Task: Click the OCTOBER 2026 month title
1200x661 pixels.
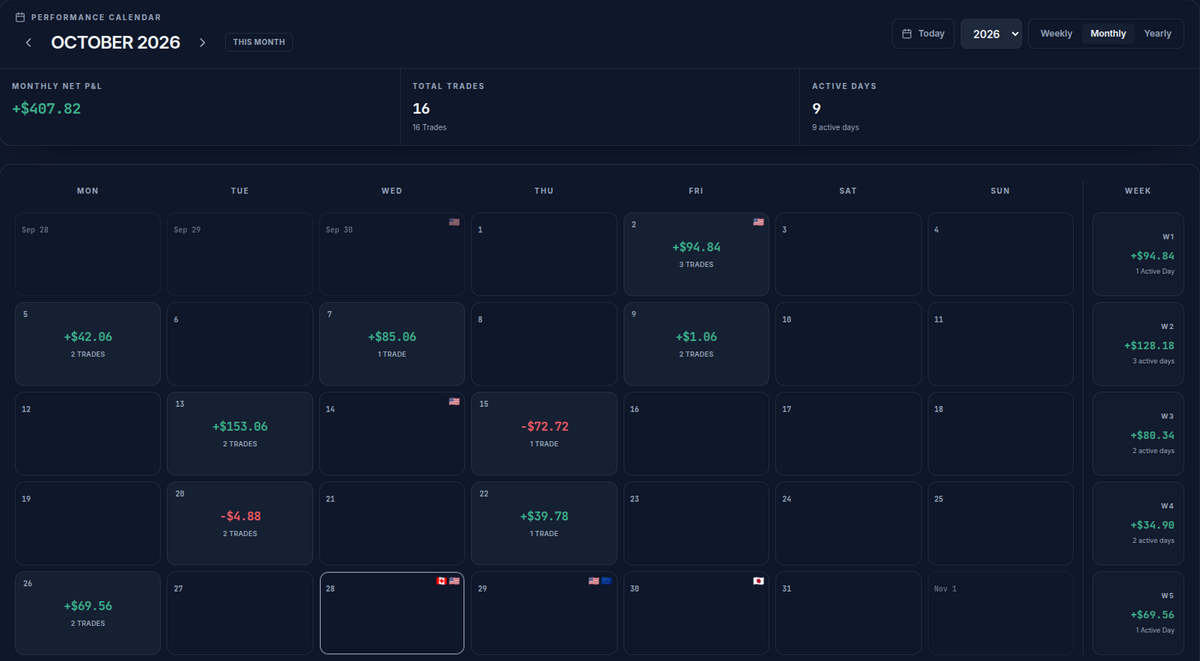Action: click(x=116, y=42)
